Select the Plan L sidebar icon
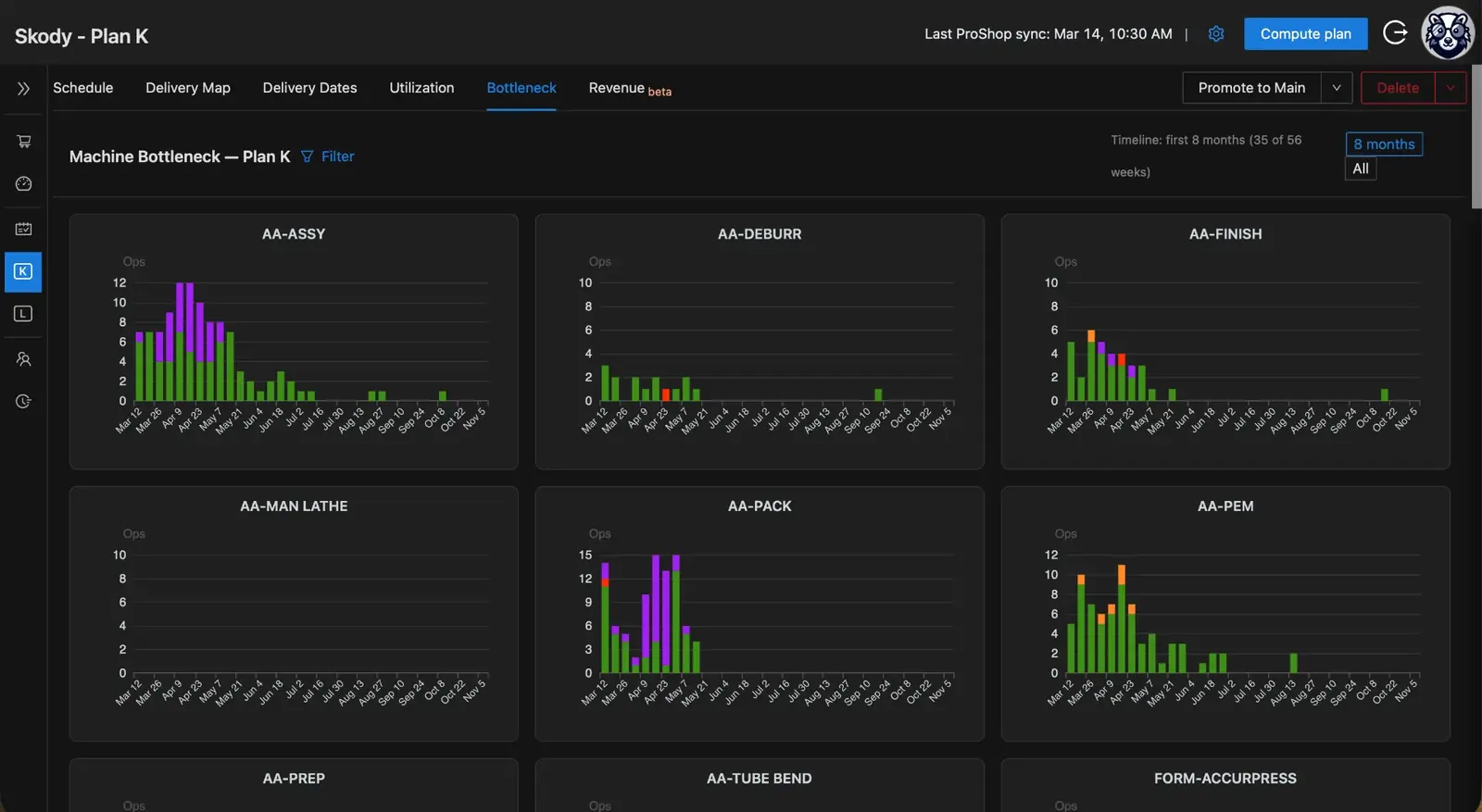The image size is (1482, 812). 23,314
